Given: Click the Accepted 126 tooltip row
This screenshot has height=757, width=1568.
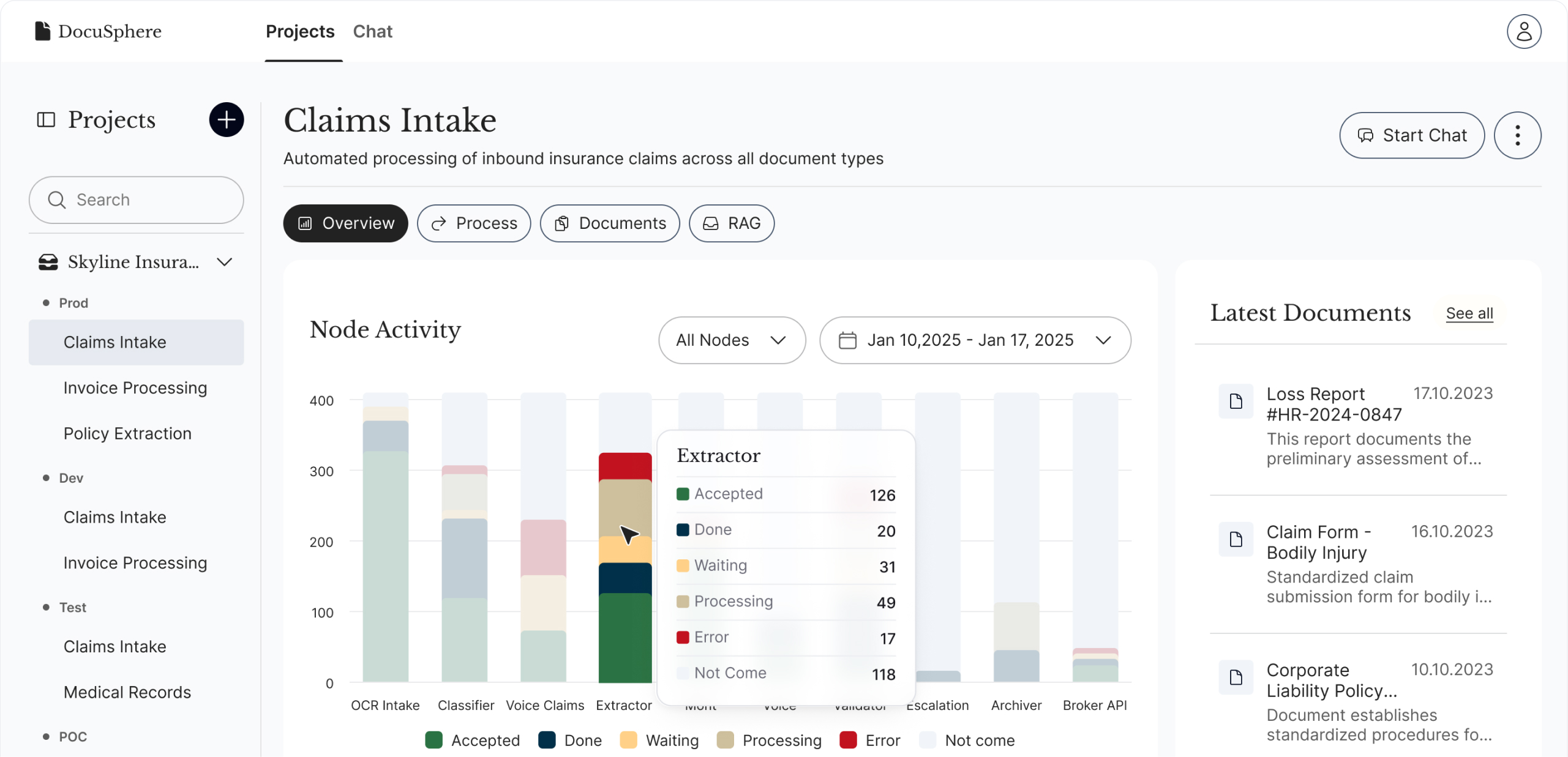Looking at the screenshot, I should [x=786, y=494].
